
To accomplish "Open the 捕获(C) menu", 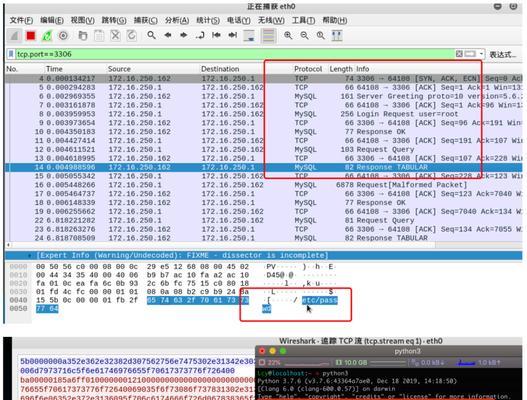I will tap(145, 20).
